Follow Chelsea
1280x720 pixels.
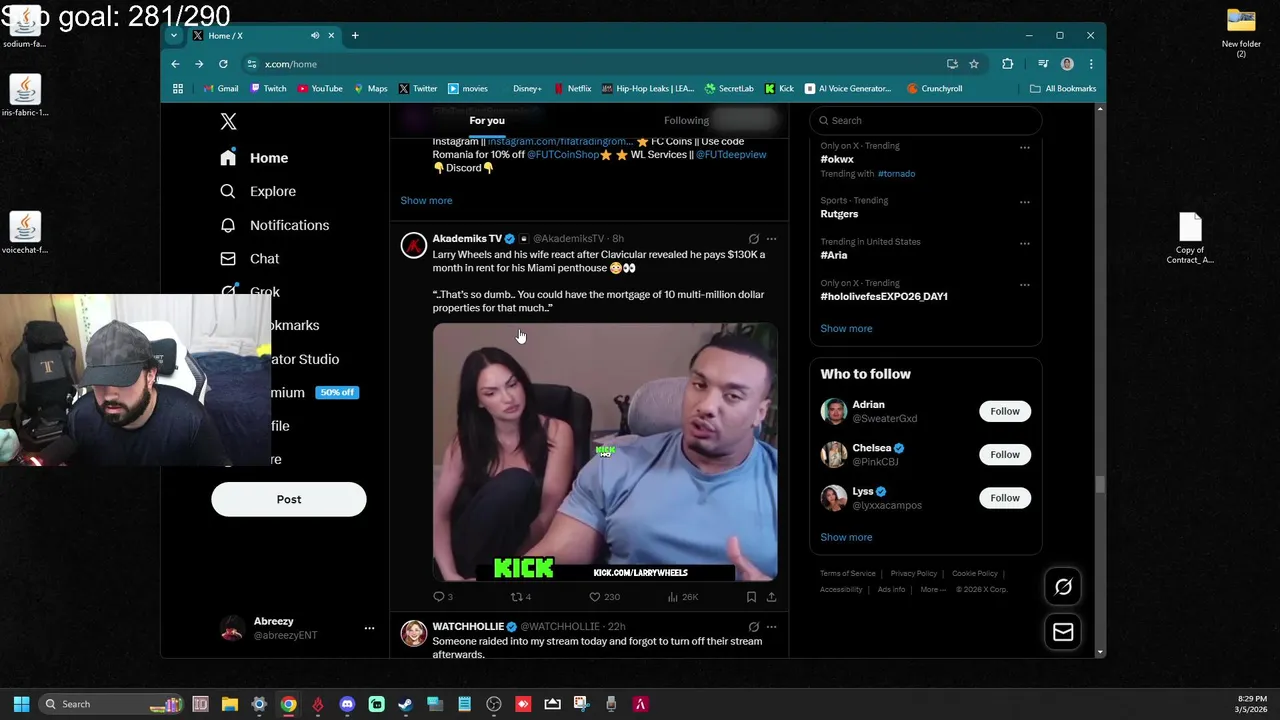pos(1005,454)
